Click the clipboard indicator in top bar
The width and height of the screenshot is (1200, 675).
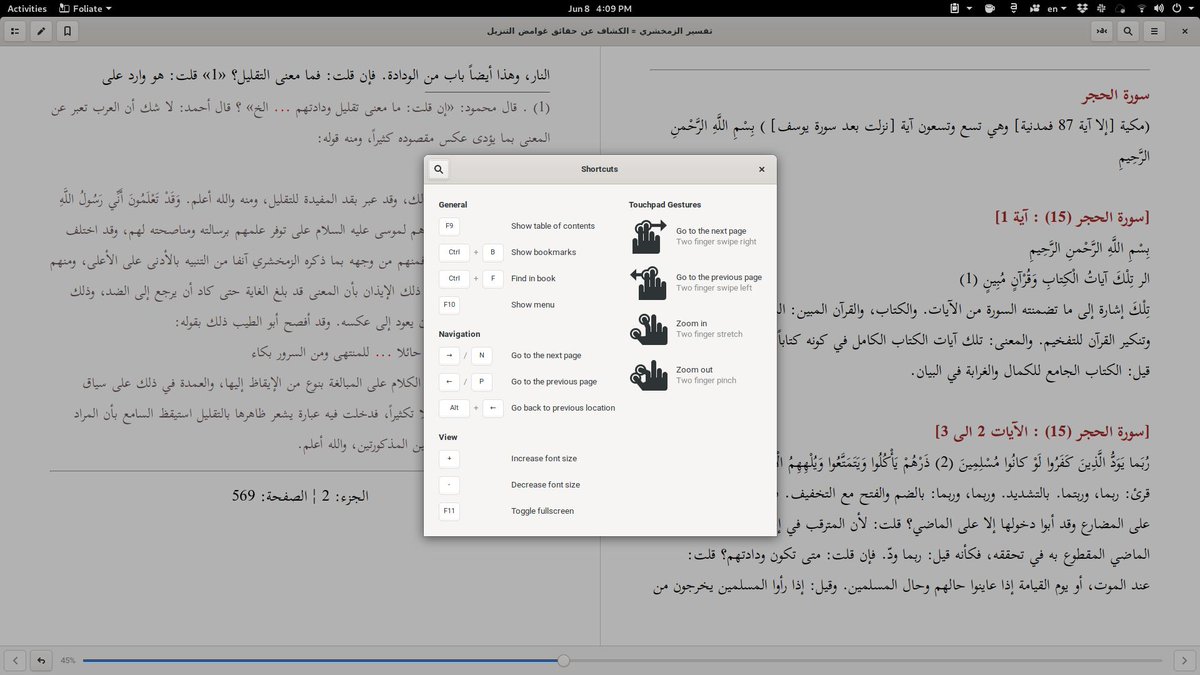pos(957,8)
